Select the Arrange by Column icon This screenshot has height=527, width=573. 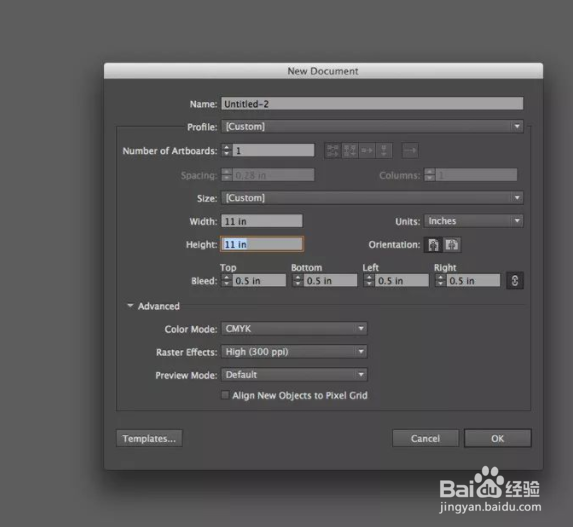pos(384,151)
